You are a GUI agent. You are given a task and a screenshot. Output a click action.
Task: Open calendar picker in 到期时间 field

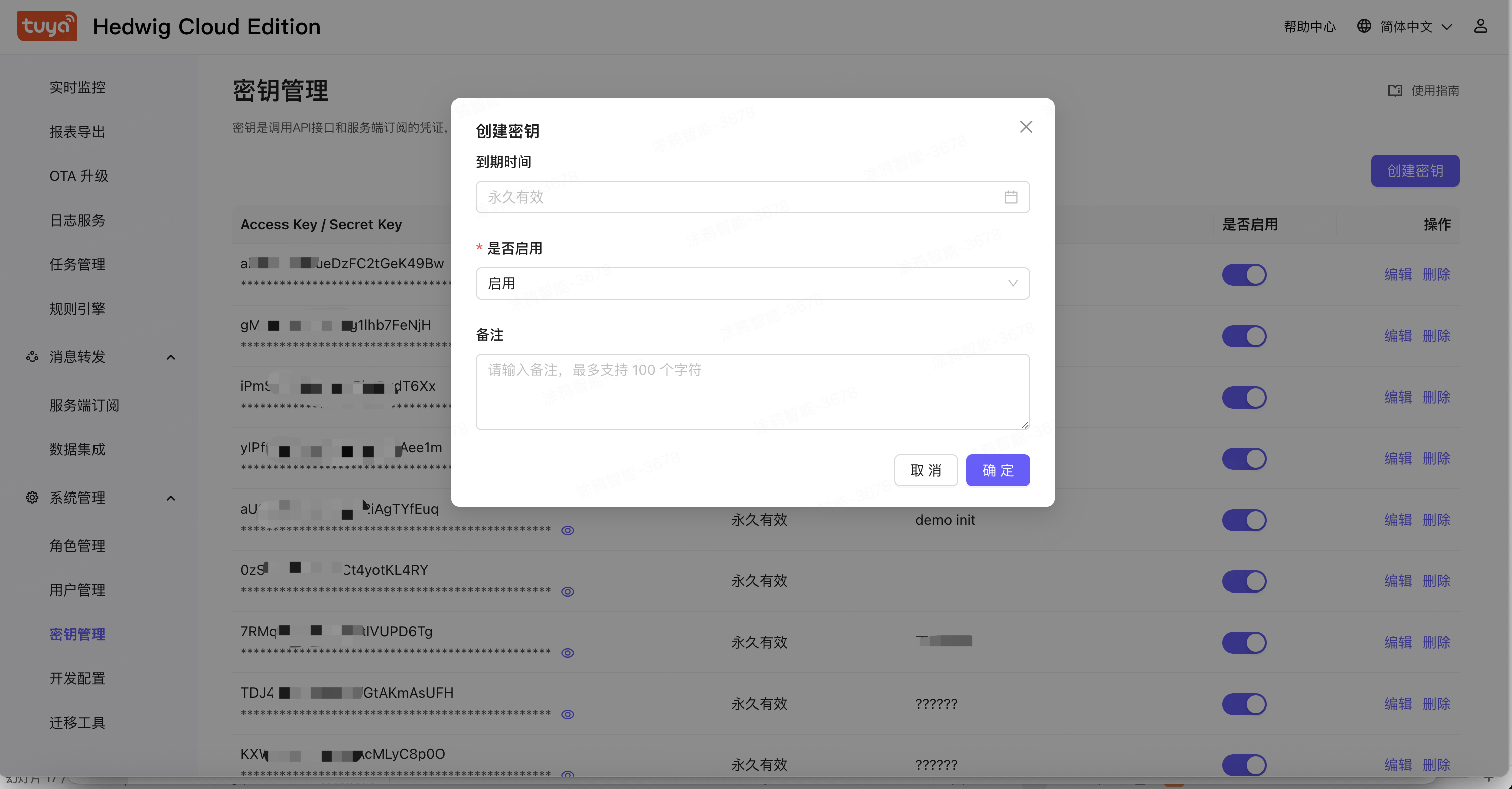(1011, 197)
